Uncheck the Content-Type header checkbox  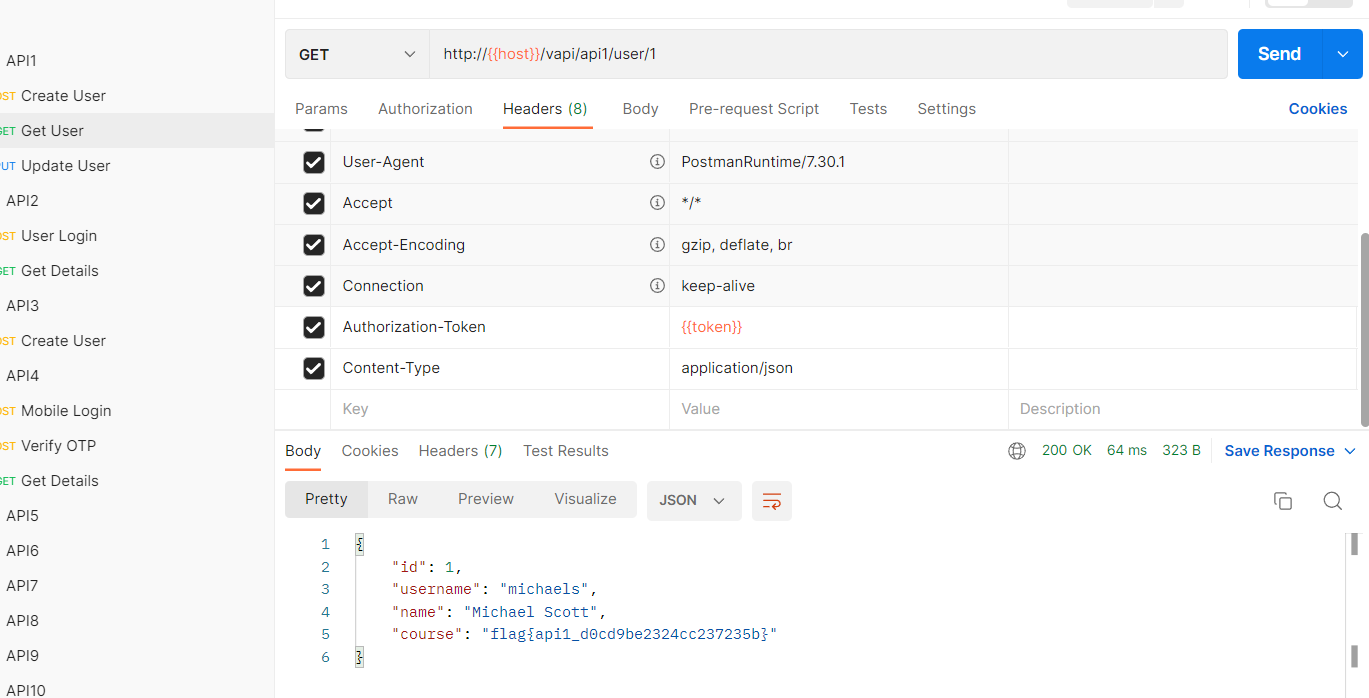[x=314, y=368]
